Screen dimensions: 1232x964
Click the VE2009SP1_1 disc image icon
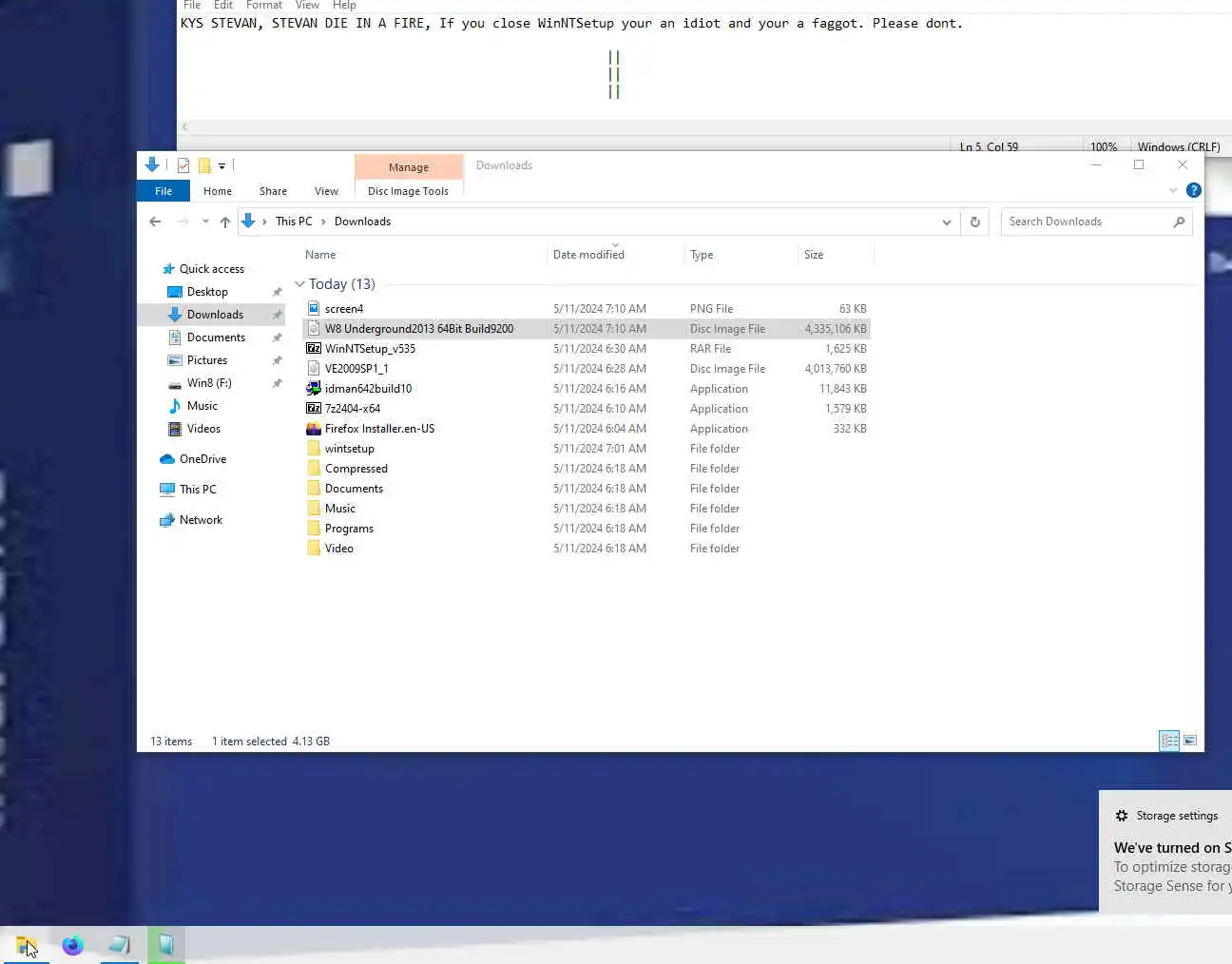click(314, 368)
